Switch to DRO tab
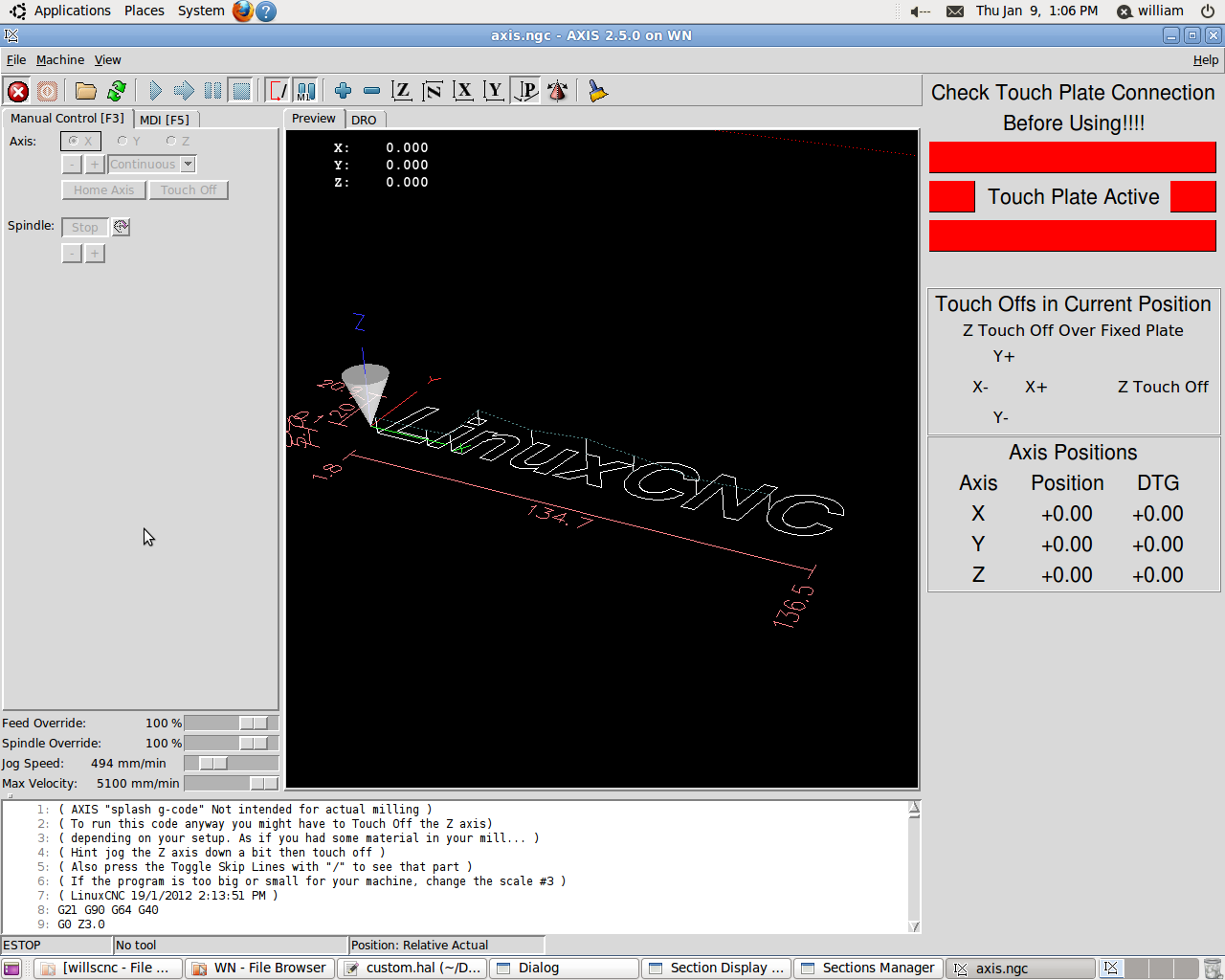1225x980 pixels. pos(364,120)
